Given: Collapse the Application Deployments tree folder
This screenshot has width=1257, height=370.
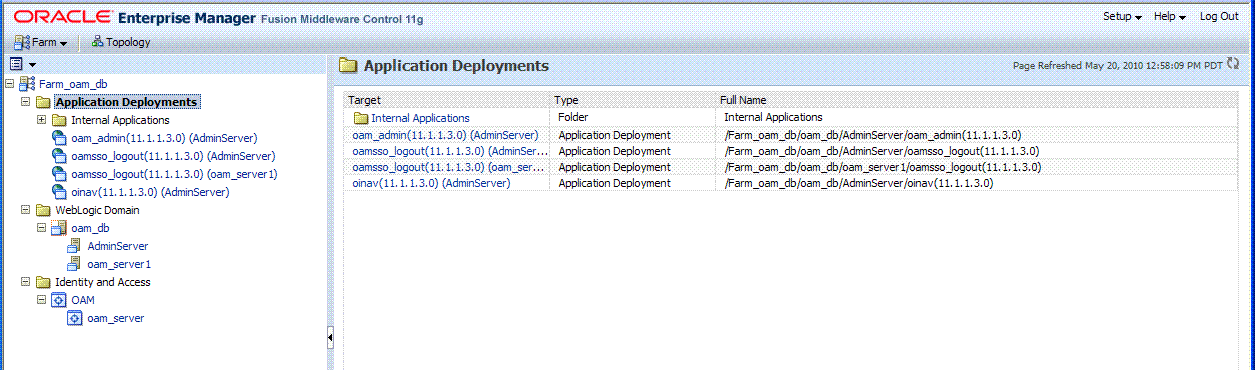Looking at the screenshot, I should (25, 102).
